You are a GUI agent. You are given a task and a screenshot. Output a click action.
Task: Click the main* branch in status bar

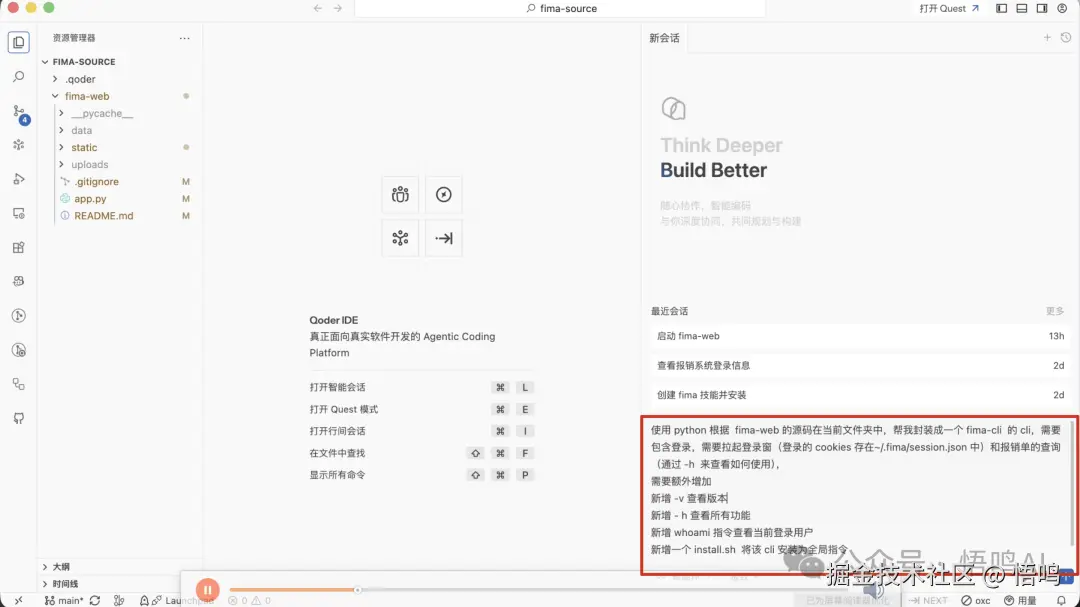[64, 600]
